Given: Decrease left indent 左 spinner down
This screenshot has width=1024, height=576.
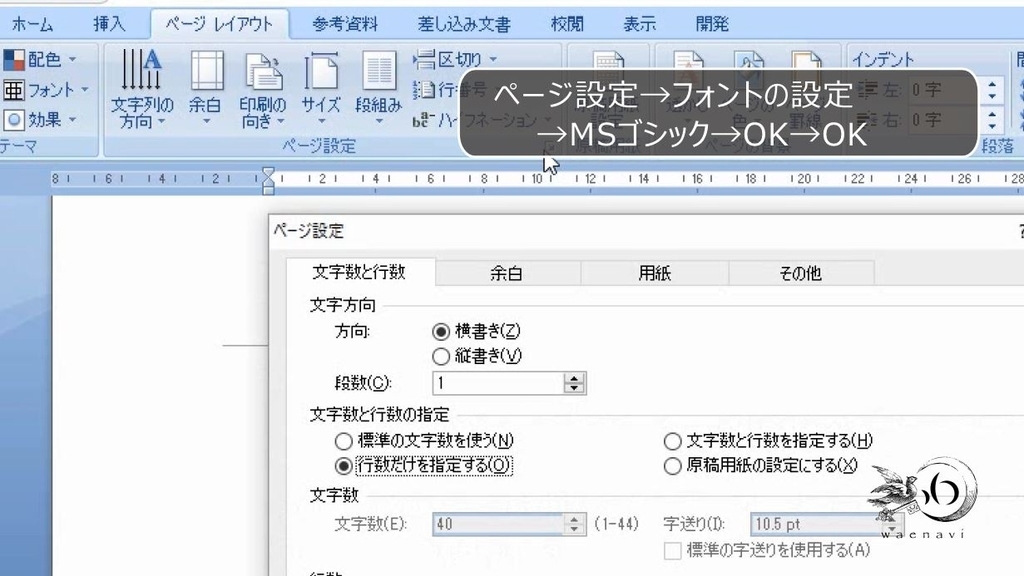Looking at the screenshot, I should pos(992,95).
